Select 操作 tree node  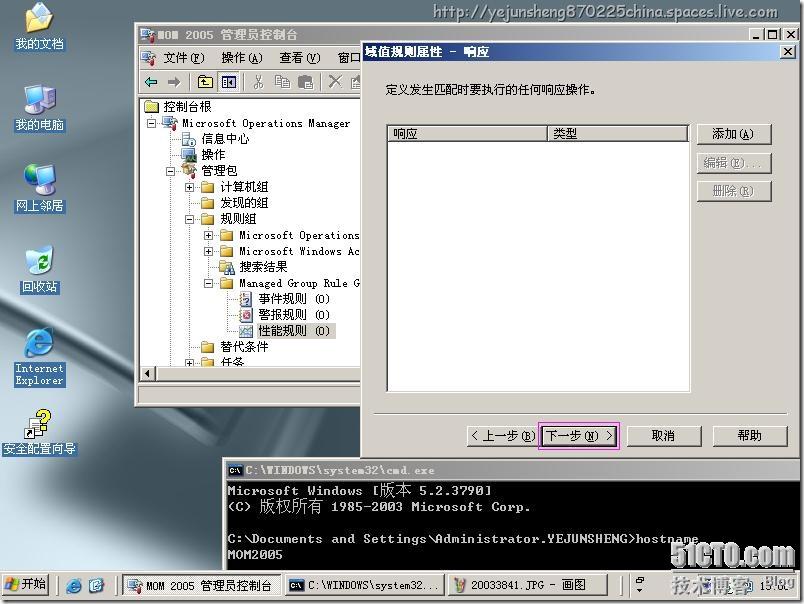[x=213, y=155]
